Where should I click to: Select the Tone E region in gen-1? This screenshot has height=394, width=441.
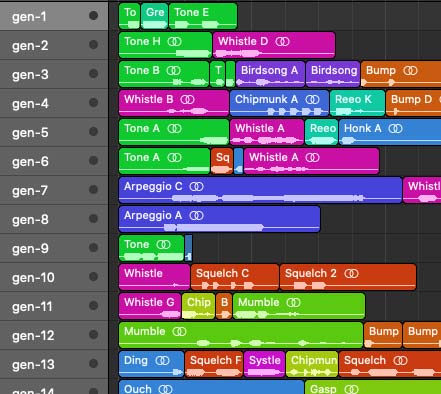coord(203,16)
